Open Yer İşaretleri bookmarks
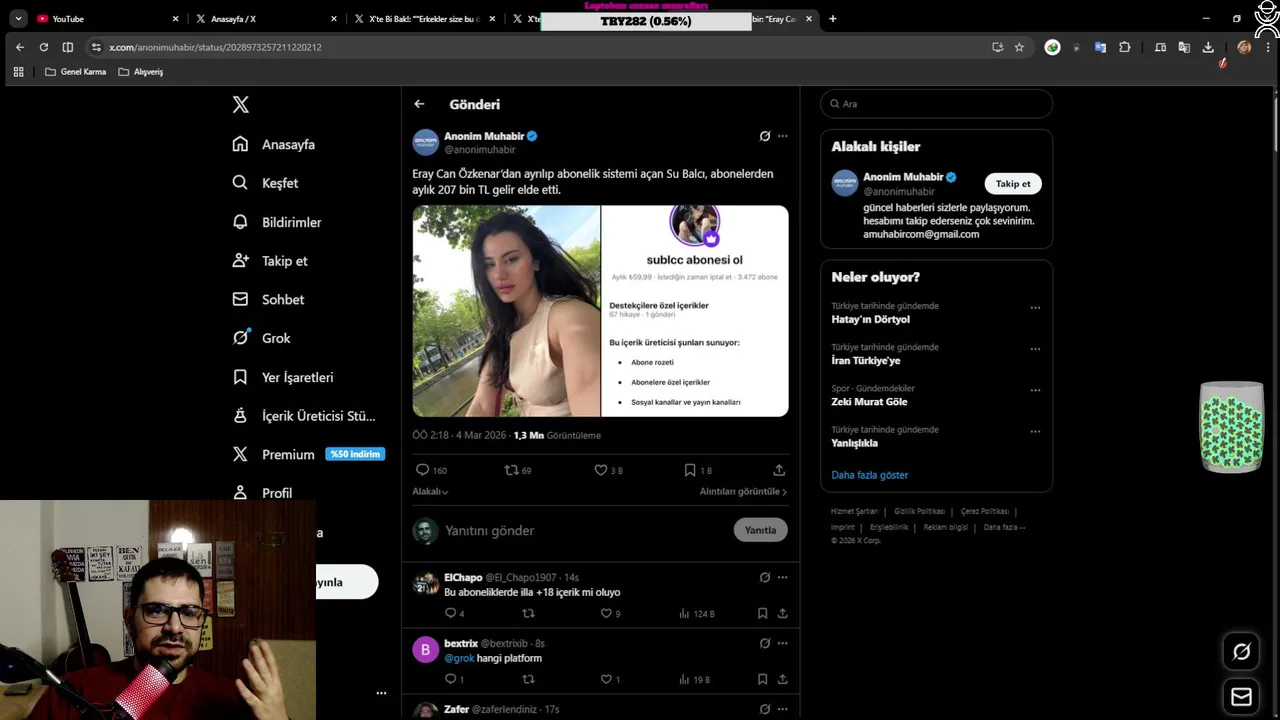 click(282, 377)
